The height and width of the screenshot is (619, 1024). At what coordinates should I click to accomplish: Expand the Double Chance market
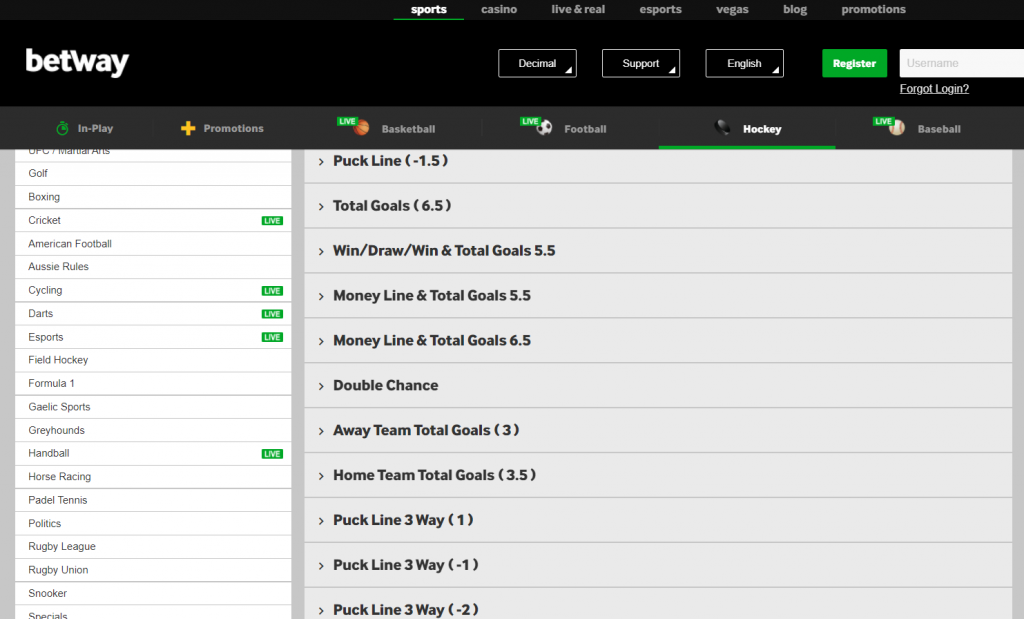(658, 385)
